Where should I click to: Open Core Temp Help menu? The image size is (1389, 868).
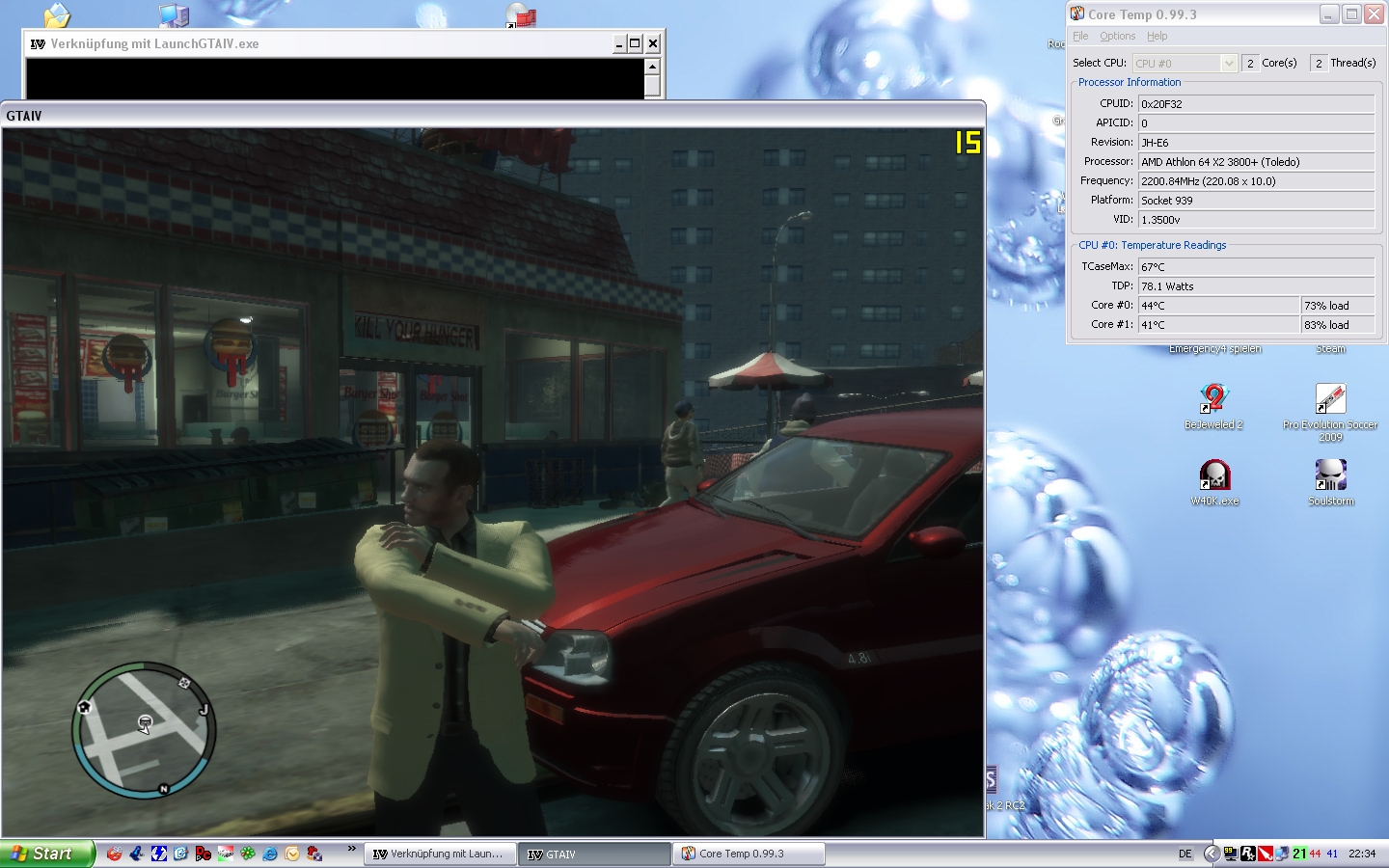[x=1157, y=37]
